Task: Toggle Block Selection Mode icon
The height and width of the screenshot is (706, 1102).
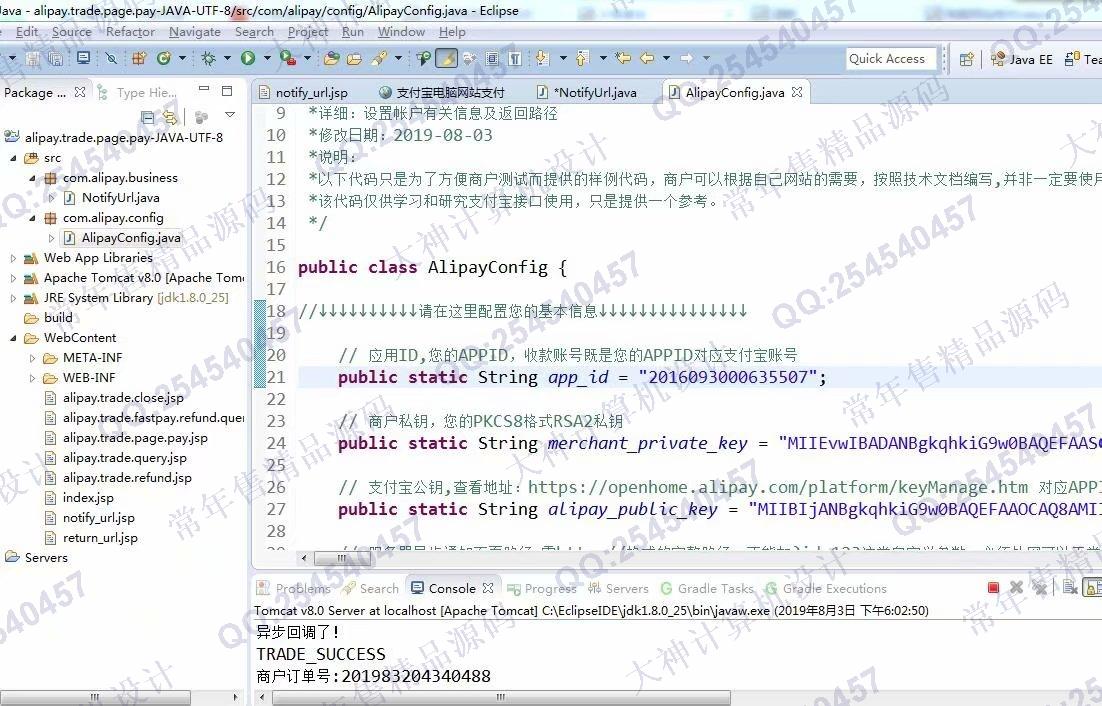Action: pos(493,58)
